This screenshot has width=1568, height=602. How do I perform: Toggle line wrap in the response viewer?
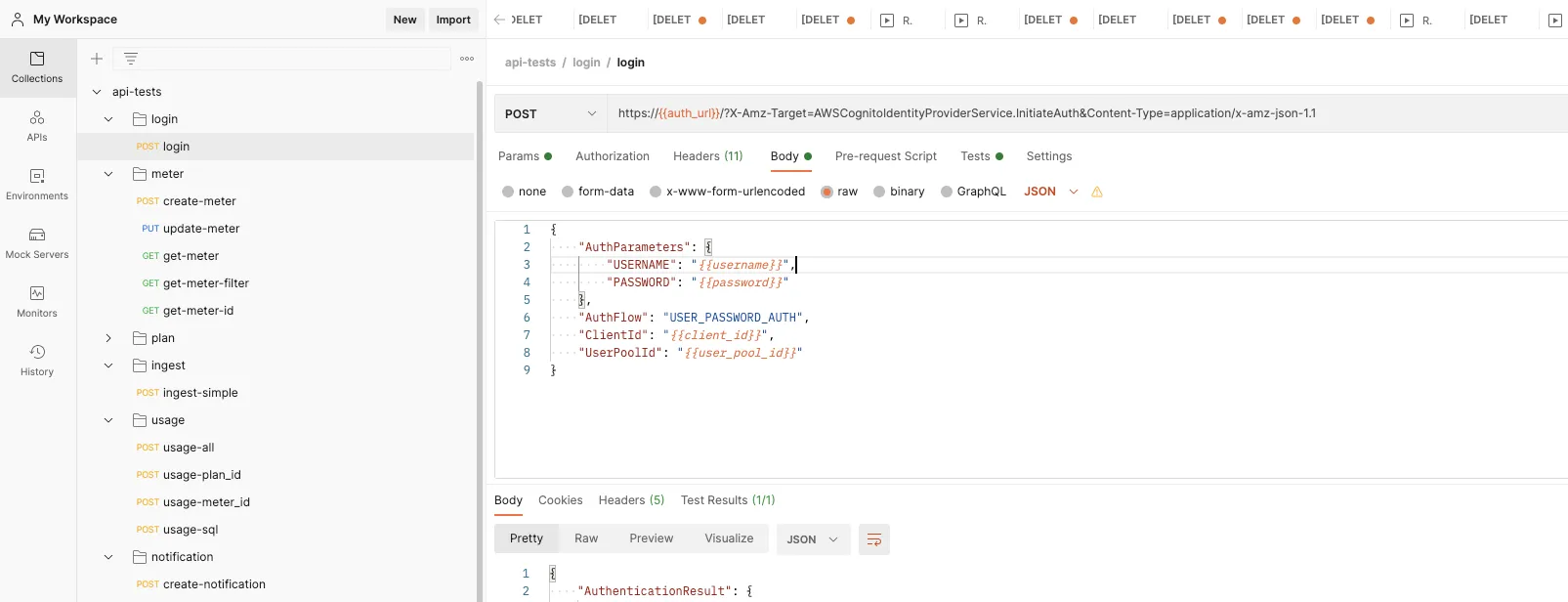(x=874, y=539)
